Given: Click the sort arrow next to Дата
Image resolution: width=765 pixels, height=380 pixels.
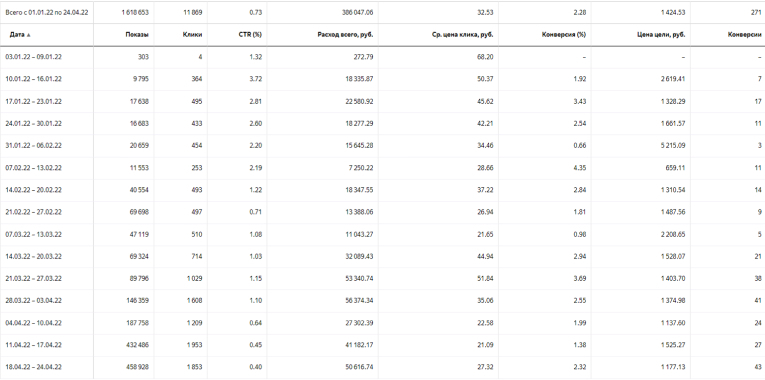Looking at the screenshot, I should pos(26,35).
